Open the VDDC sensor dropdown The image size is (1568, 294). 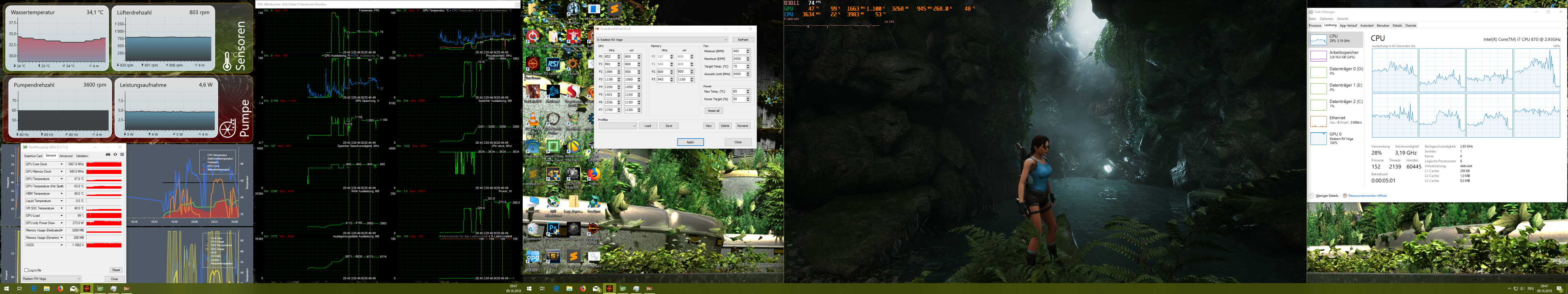click(62, 245)
